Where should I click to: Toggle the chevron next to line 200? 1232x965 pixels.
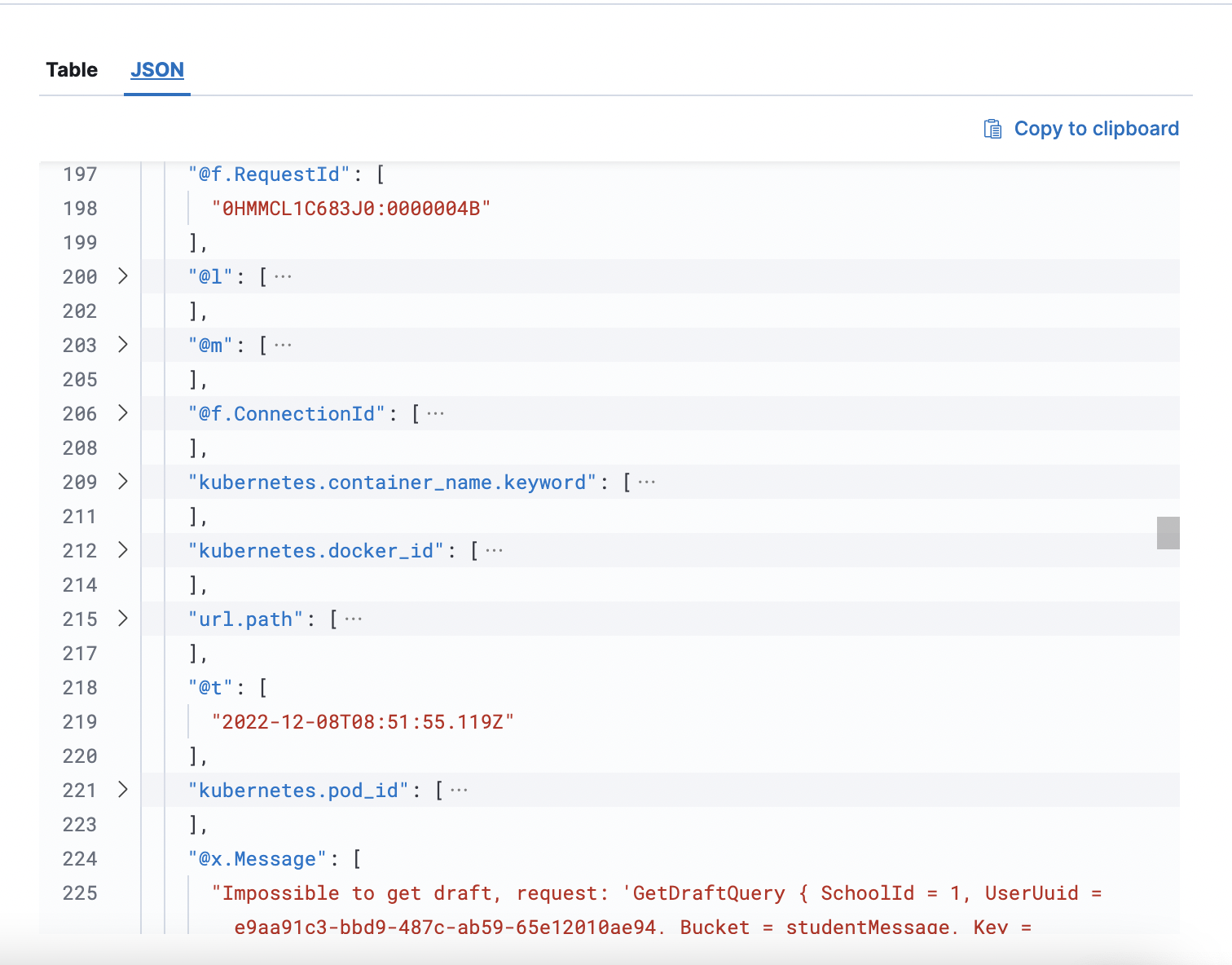123,276
